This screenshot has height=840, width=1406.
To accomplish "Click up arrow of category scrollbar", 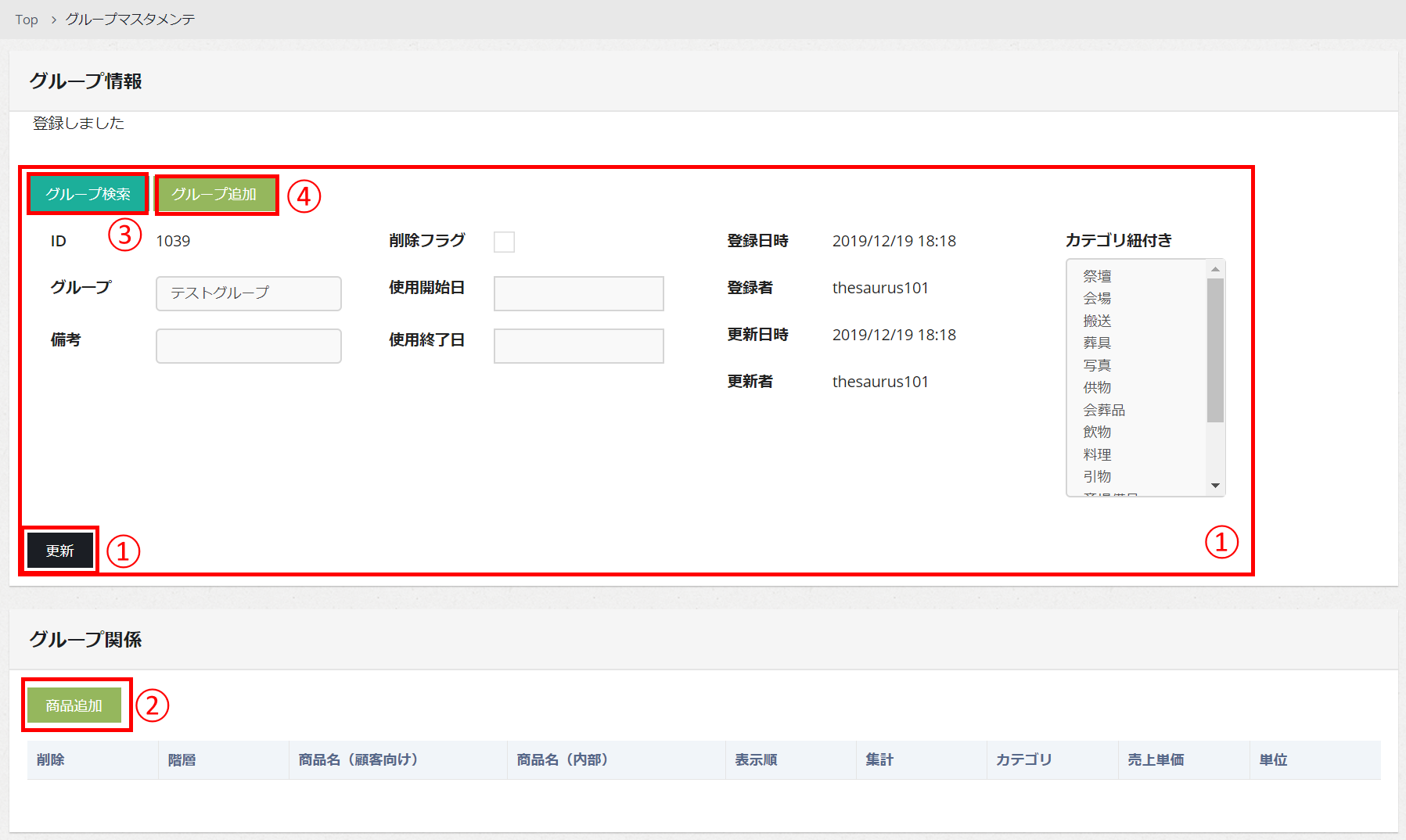I will coord(1215,269).
